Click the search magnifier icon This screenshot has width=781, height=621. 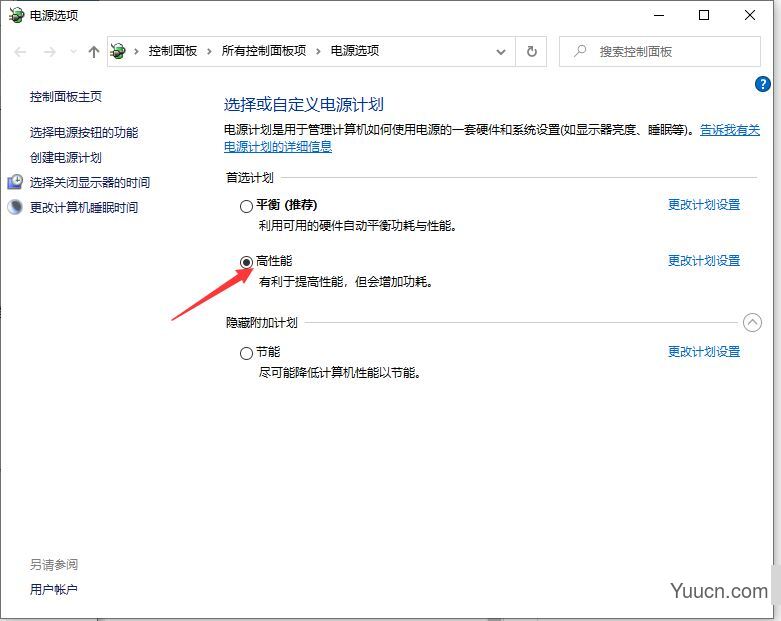(580, 51)
